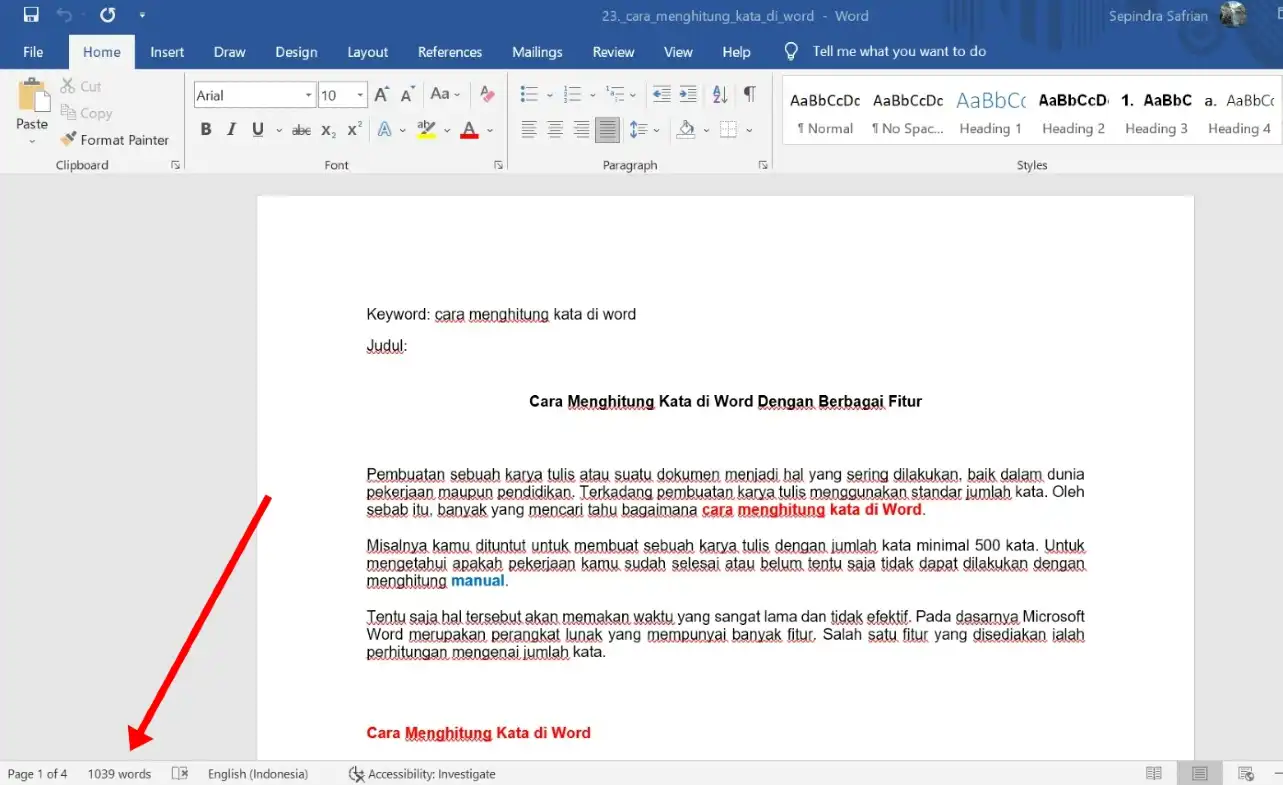
Task: Toggle bold formatting
Action: pyautogui.click(x=206, y=129)
